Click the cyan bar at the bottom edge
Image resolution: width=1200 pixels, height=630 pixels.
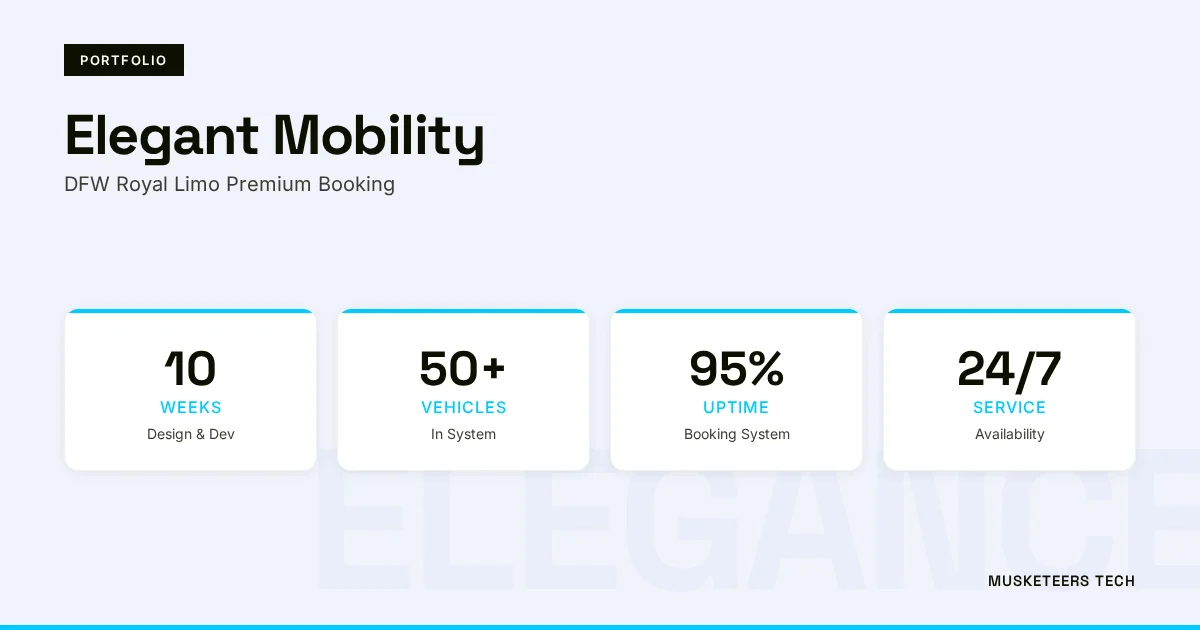[600, 627]
